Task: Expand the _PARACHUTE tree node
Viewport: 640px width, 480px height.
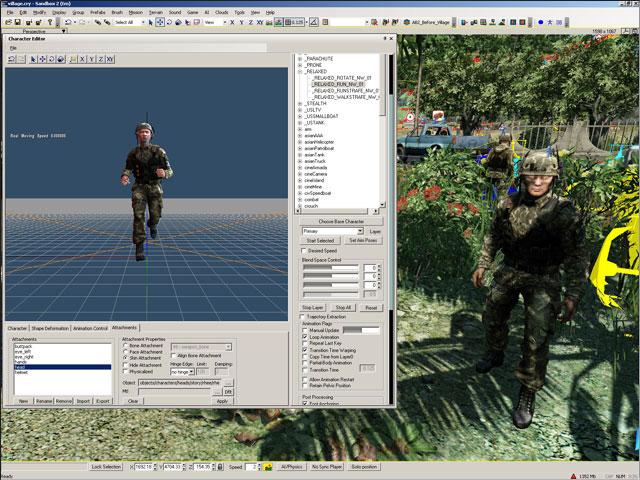Action: [x=300, y=58]
